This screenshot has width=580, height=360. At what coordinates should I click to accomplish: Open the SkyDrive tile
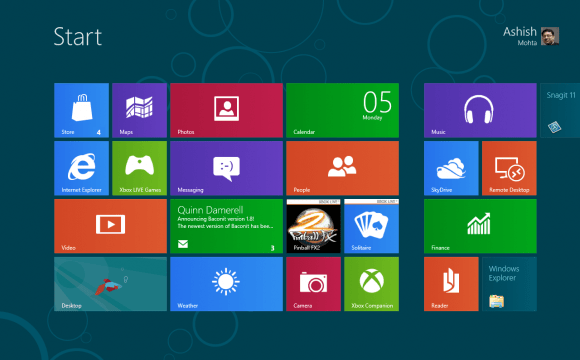(451, 168)
